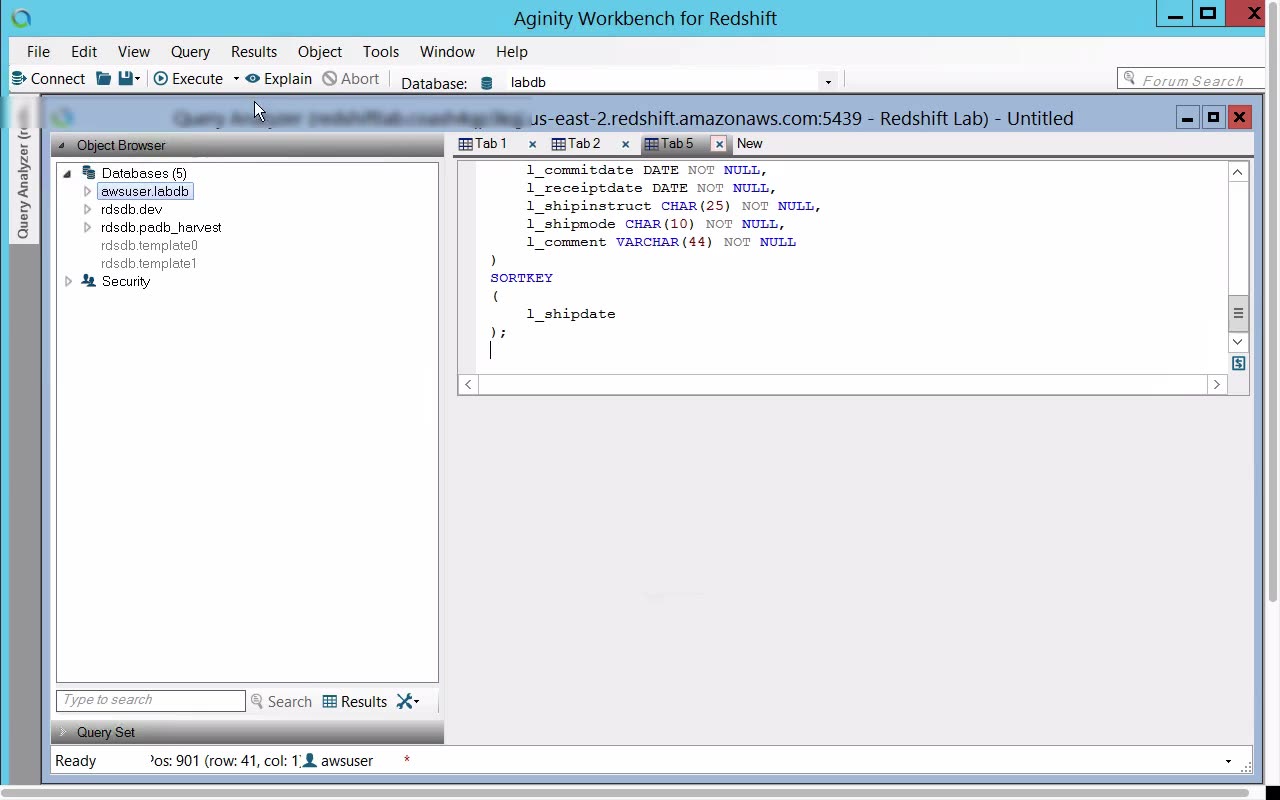Expand the rdsdb.dev database node
Viewport: 1280px width, 800px height.
point(87,210)
